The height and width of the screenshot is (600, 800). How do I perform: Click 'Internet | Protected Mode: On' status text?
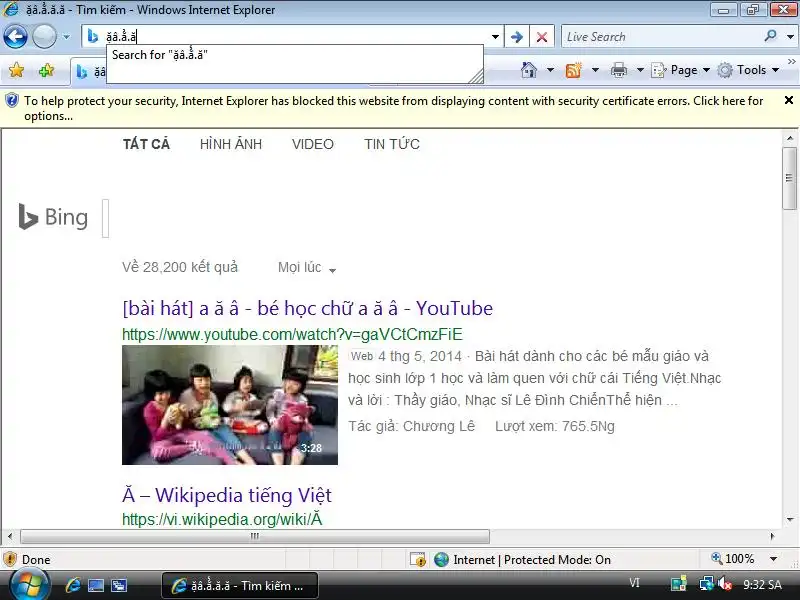coord(532,560)
